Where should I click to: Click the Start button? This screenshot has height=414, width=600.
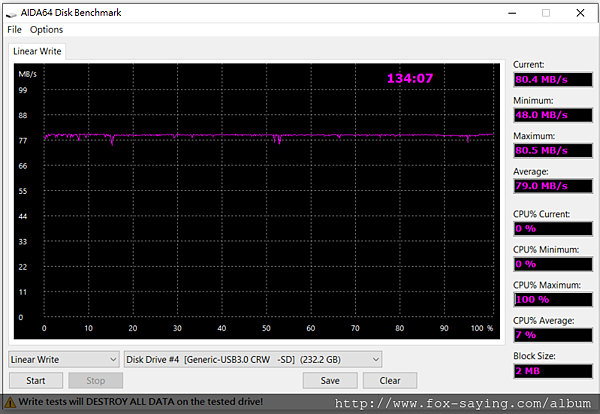coord(36,381)
